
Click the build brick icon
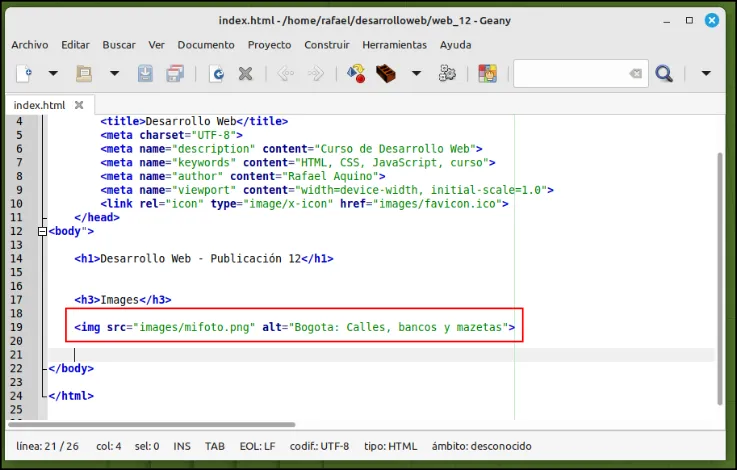(386, 74)
